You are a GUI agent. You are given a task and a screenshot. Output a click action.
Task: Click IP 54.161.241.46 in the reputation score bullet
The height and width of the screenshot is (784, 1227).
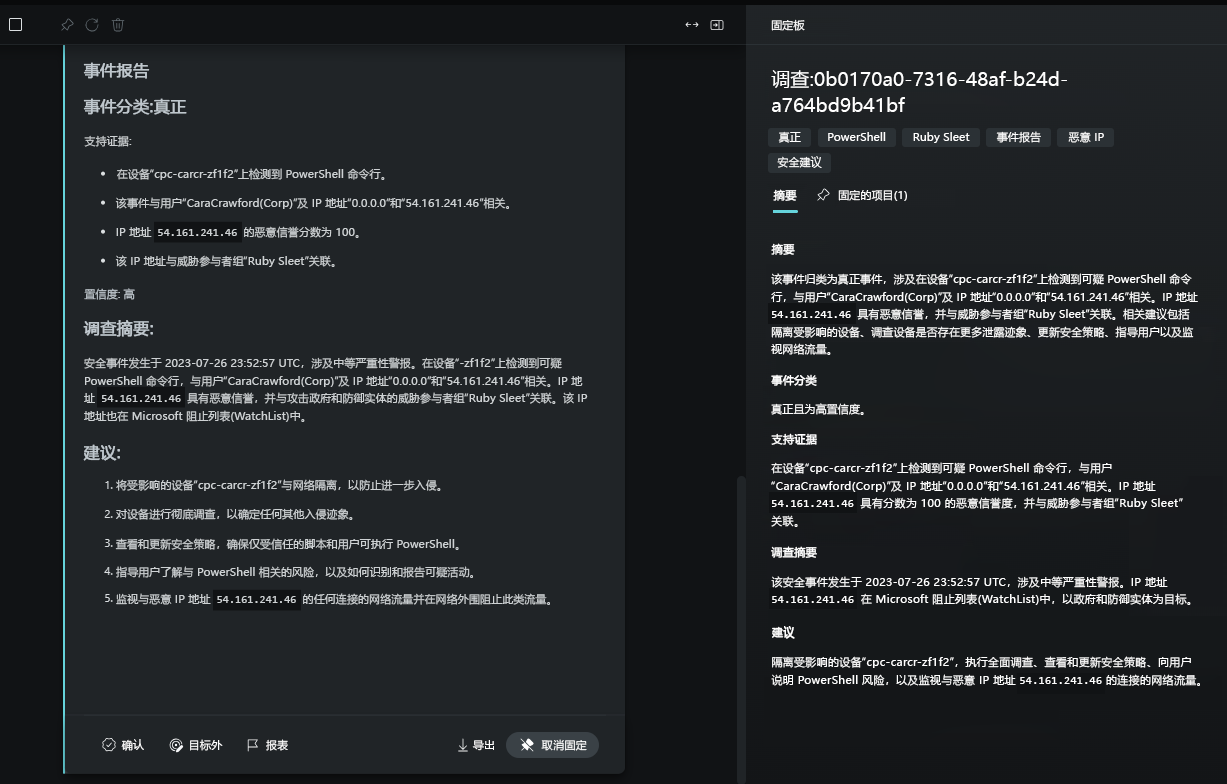197,233
